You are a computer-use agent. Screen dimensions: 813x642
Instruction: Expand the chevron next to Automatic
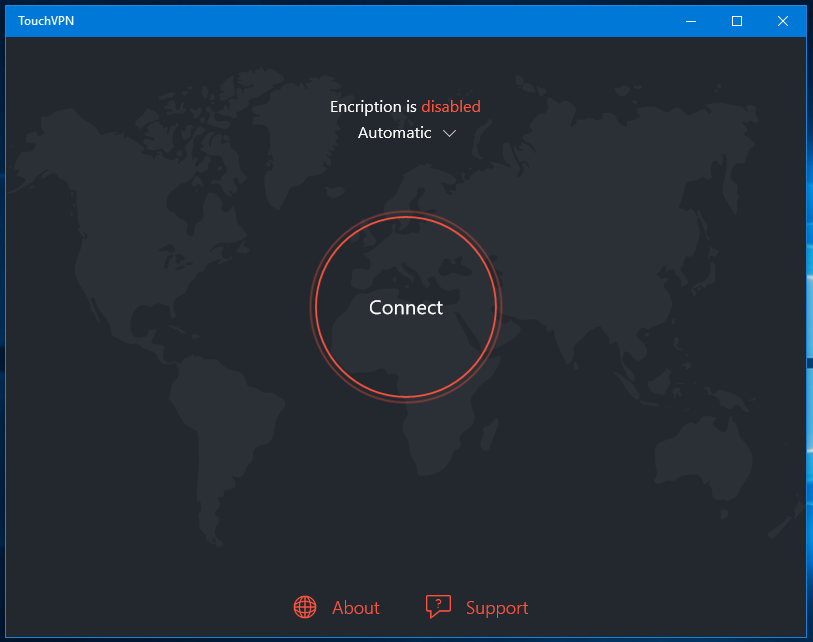click(x=449, y=133)
